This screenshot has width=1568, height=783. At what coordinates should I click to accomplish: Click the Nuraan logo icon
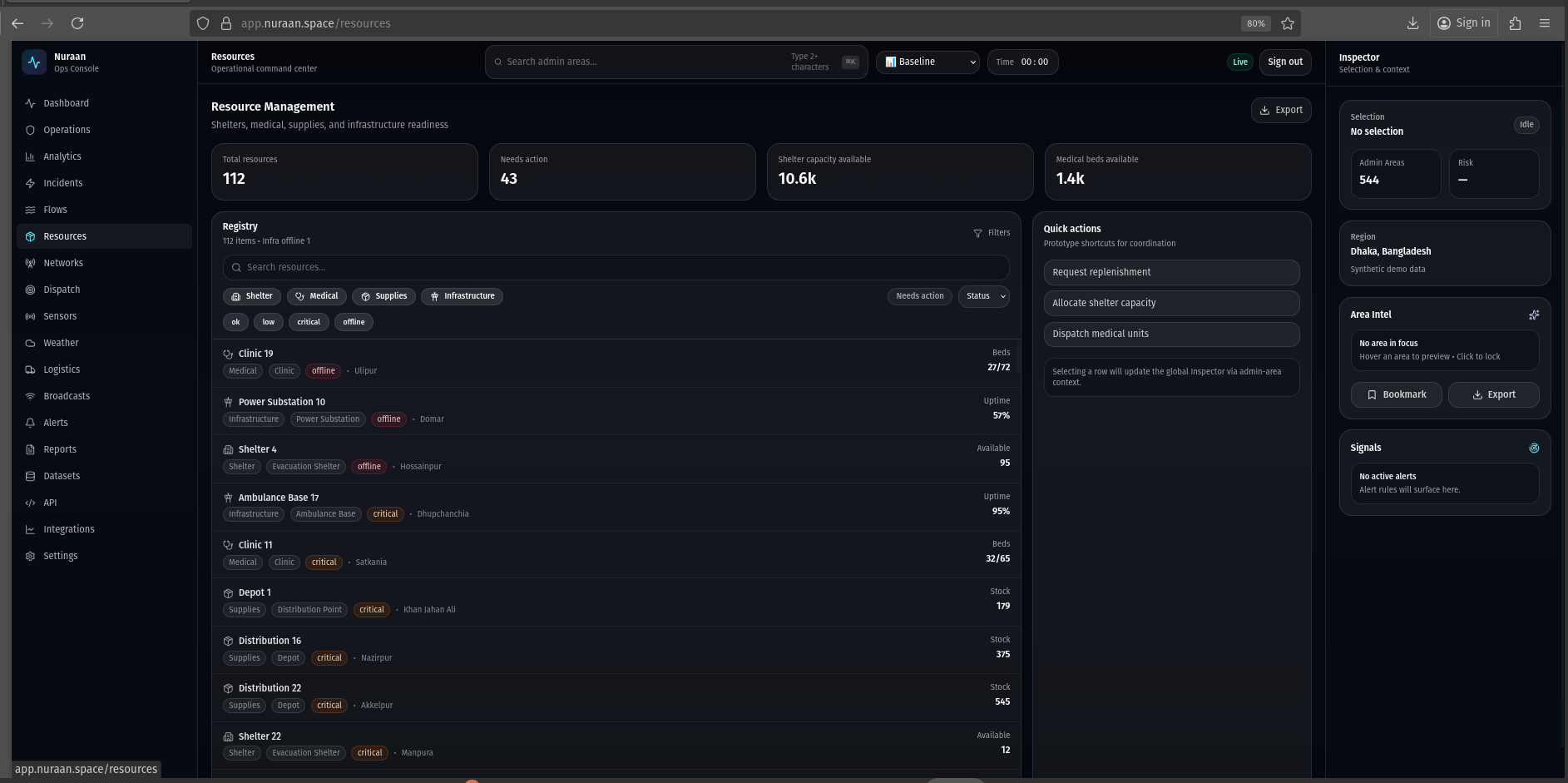[34, 62]
